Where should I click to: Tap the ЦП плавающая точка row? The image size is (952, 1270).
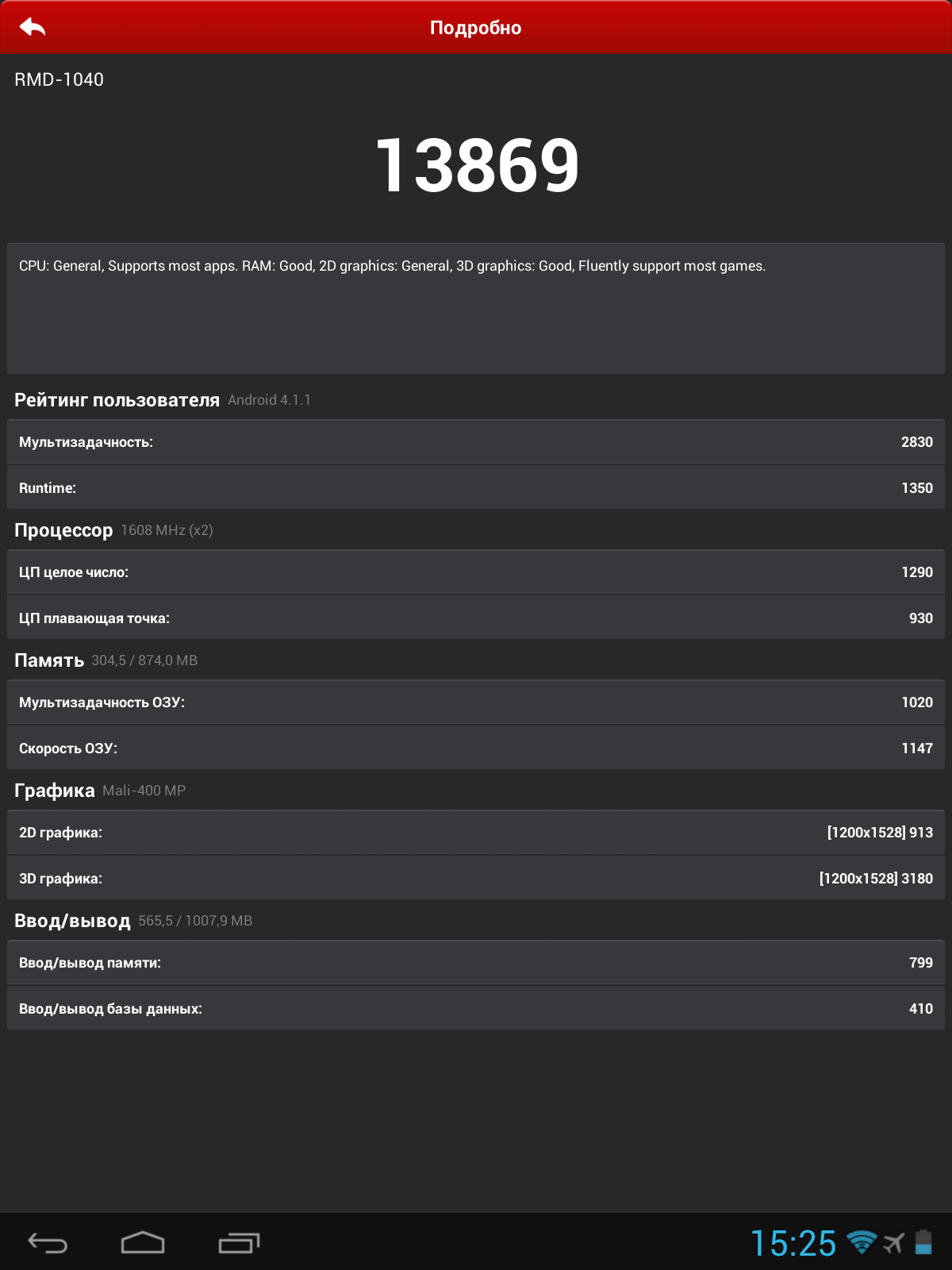tap(476, 618)
